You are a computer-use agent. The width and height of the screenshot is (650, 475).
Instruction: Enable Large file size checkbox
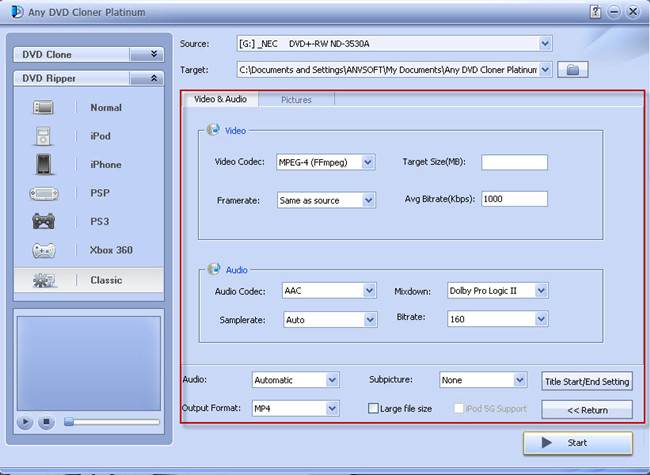pyautogui.click(x=373, y=408)
